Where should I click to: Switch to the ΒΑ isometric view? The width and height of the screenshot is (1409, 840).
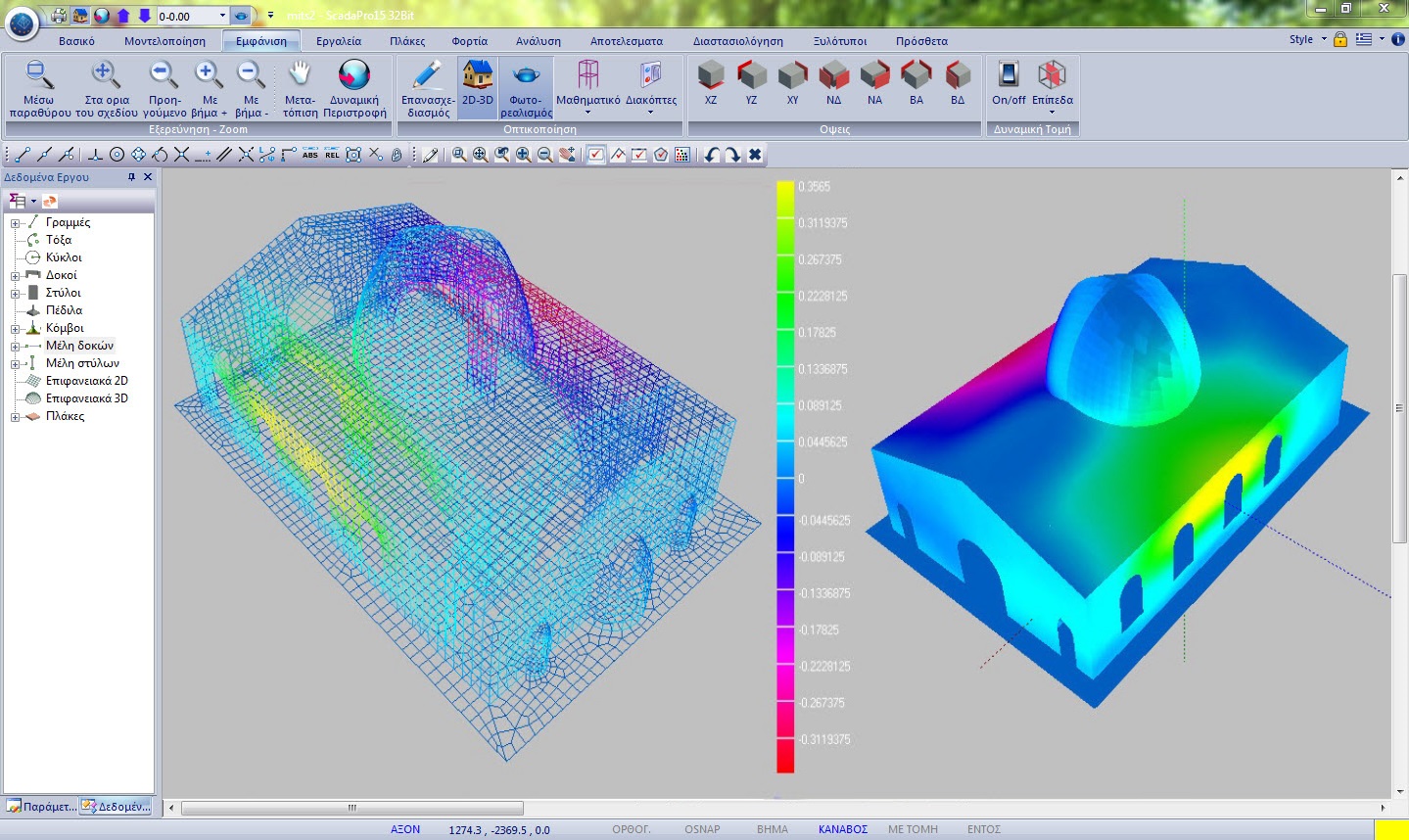(x=916, y=82)
